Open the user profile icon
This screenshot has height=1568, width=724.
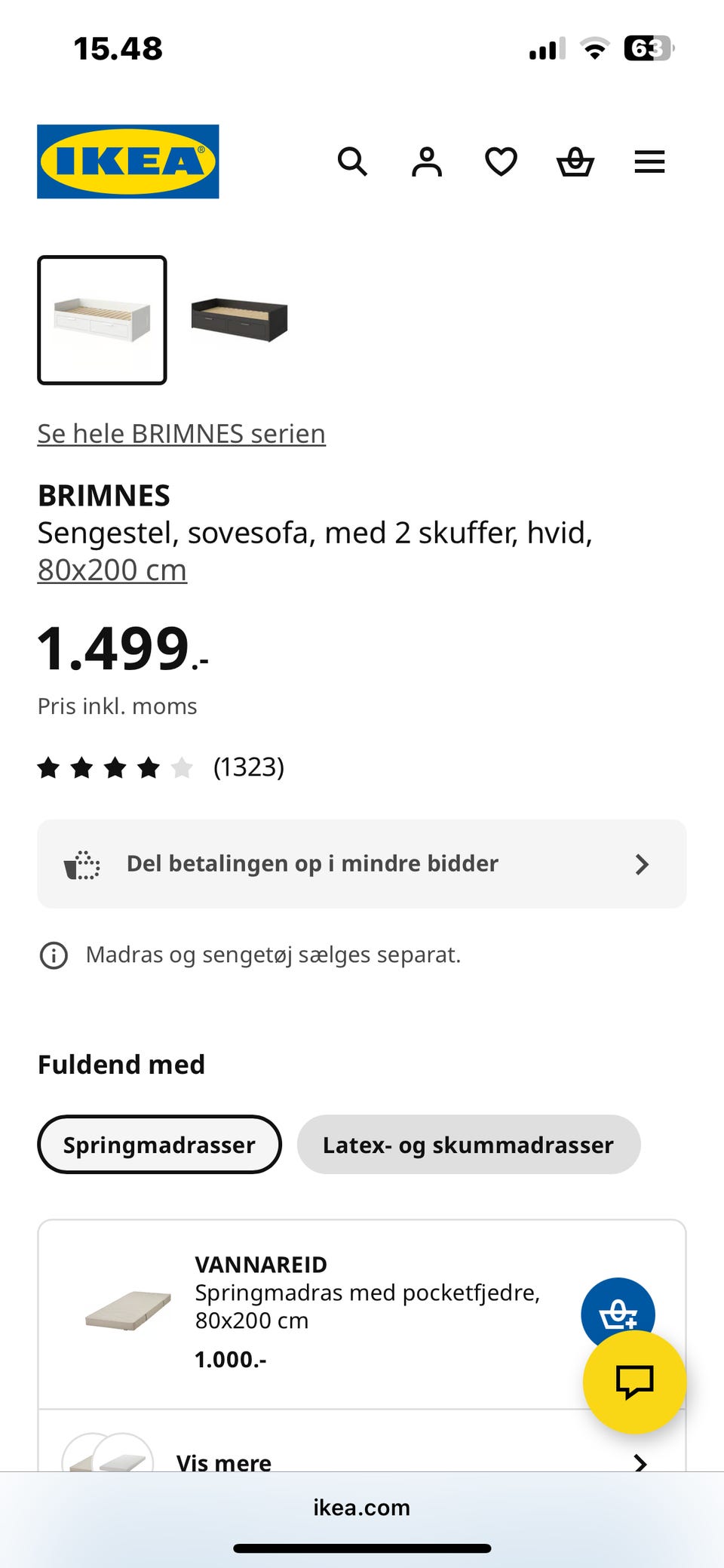(426, 161)
